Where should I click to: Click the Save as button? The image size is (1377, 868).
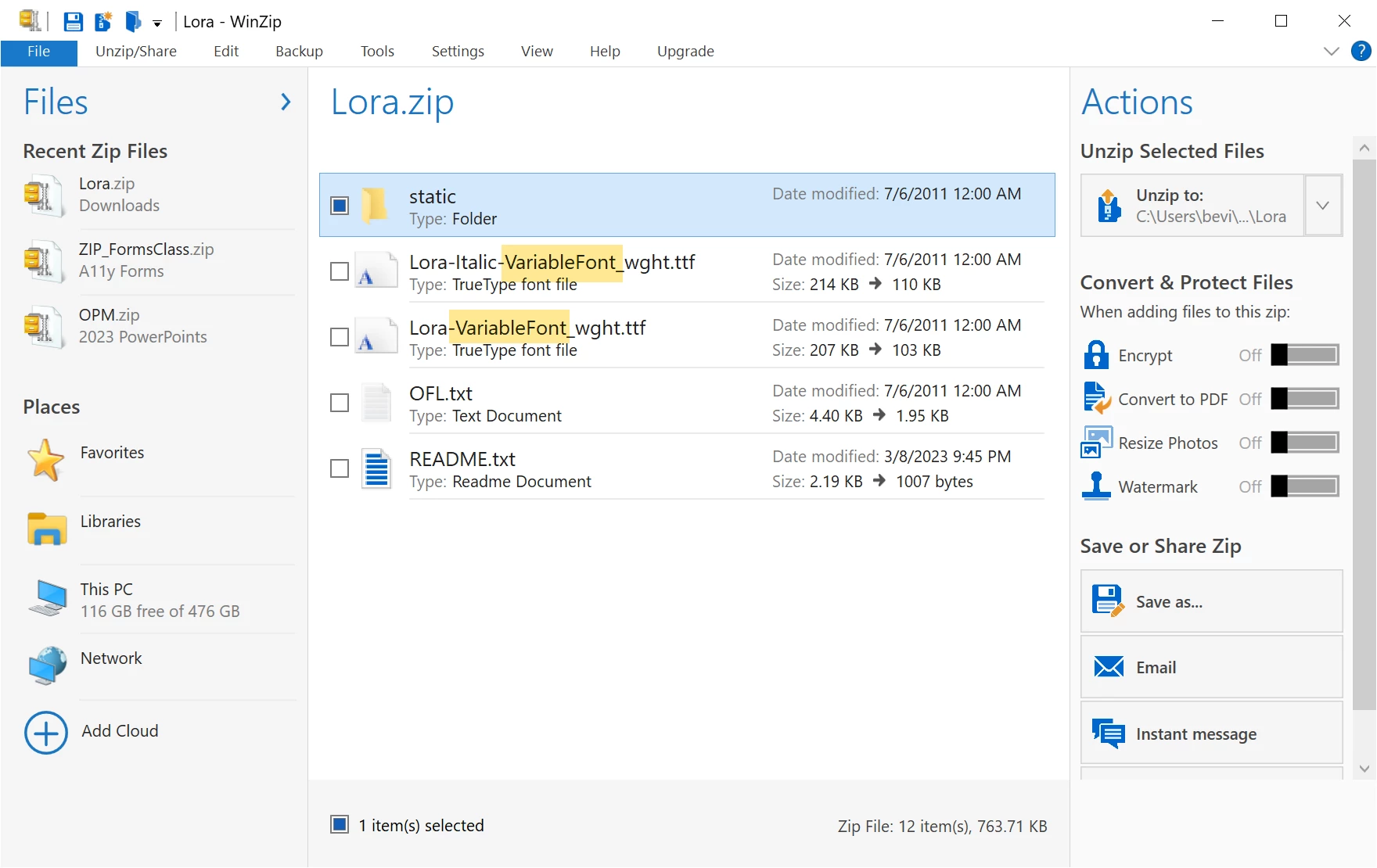1212,601
